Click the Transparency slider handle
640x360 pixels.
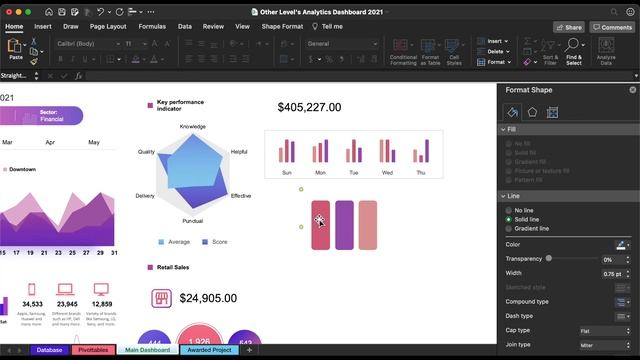pos(549,258)
